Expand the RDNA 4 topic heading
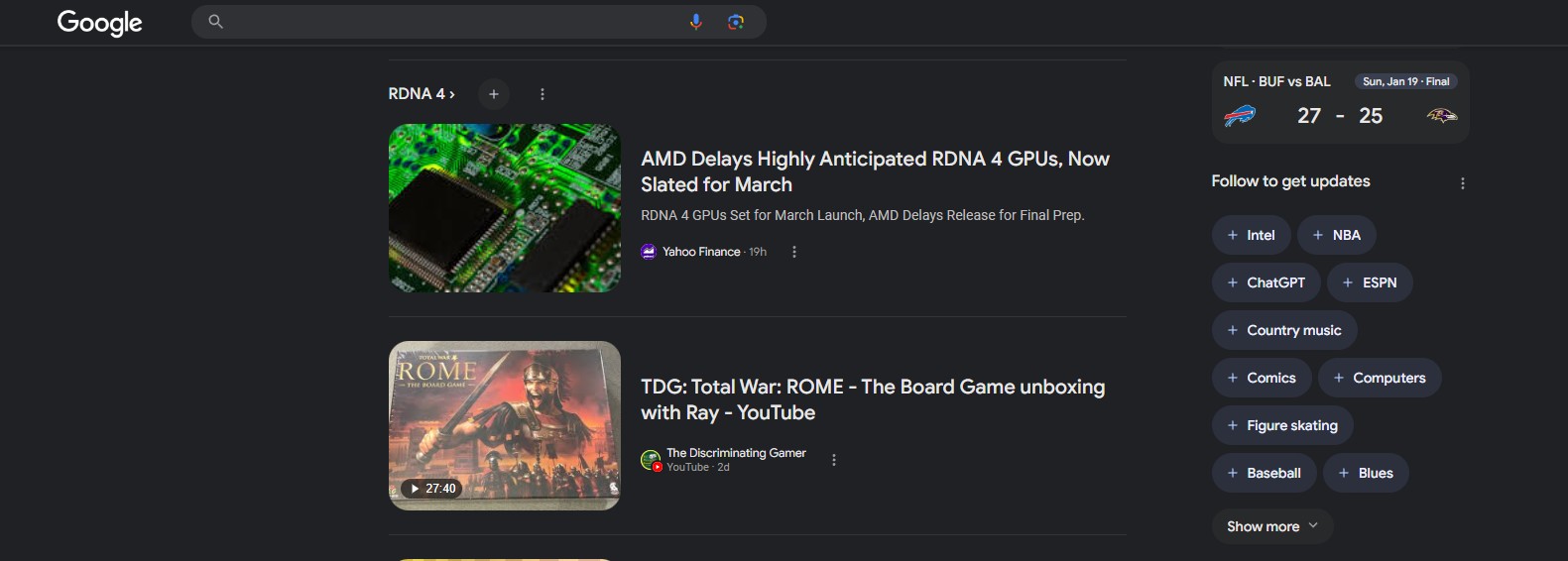 (422, 94)
